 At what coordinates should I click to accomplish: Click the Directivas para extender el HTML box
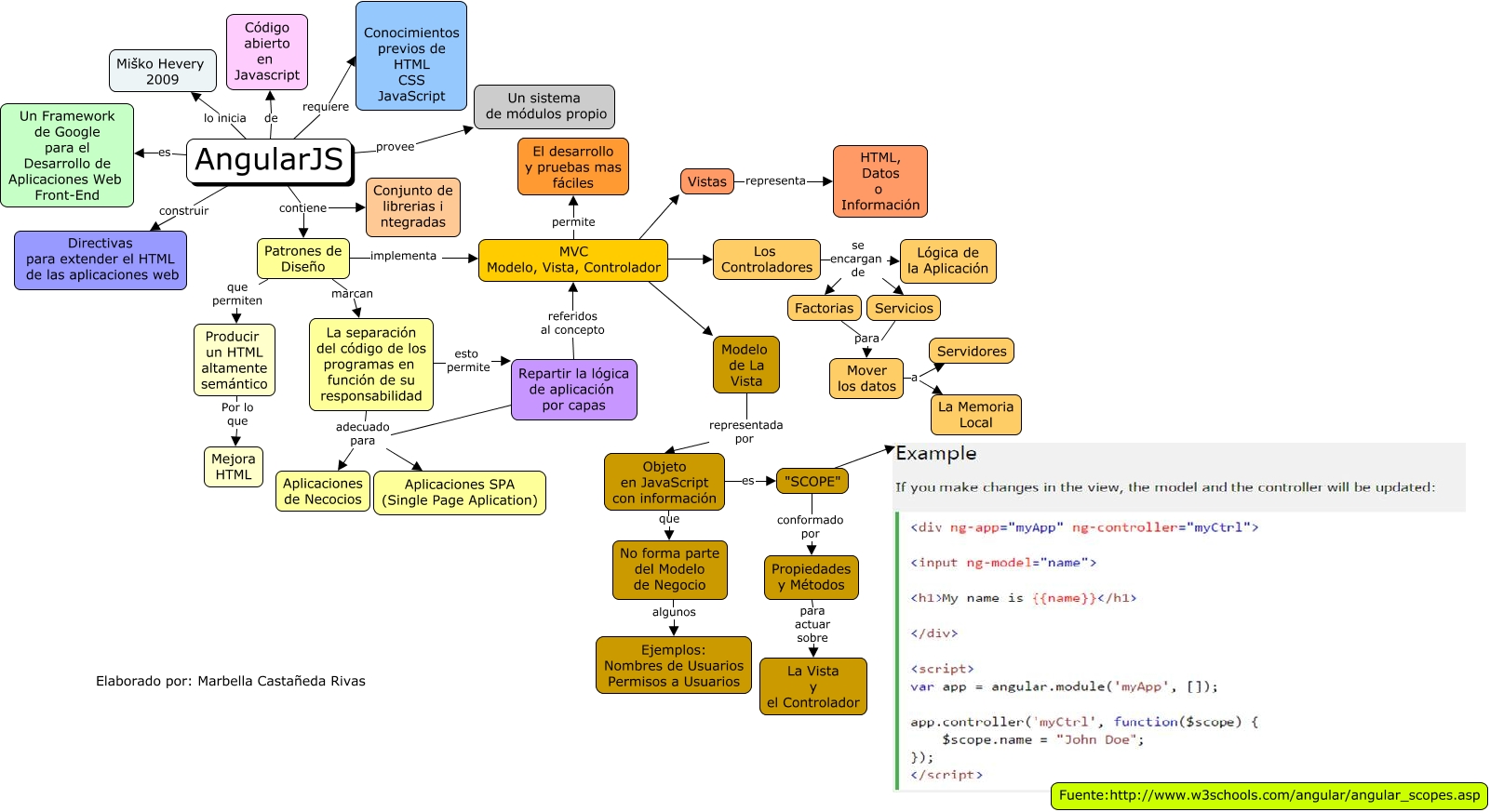point(101,260)
